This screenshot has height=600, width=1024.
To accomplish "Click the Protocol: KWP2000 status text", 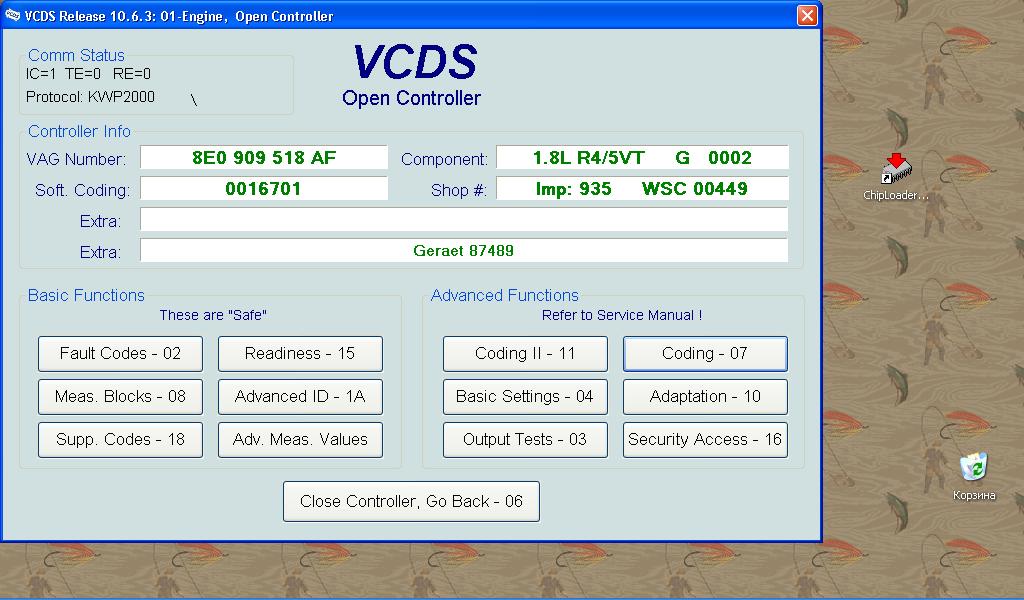I will pos(90,97).
